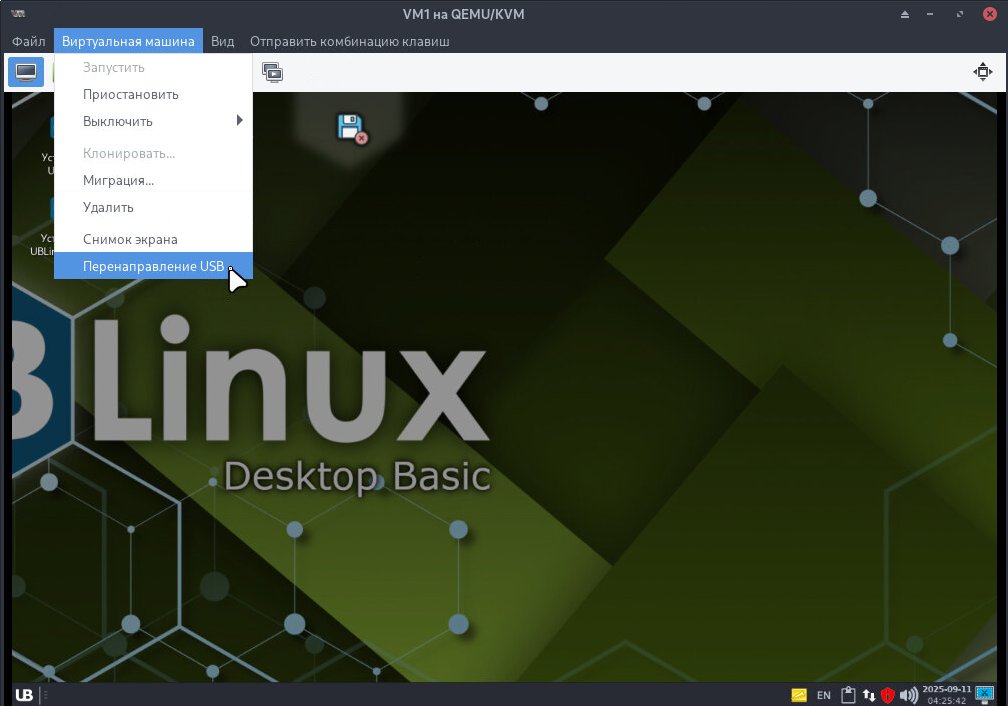
Task: Switch the EN keyboard layout indicator
Action: pyautogui.click(x=824, y=695)
